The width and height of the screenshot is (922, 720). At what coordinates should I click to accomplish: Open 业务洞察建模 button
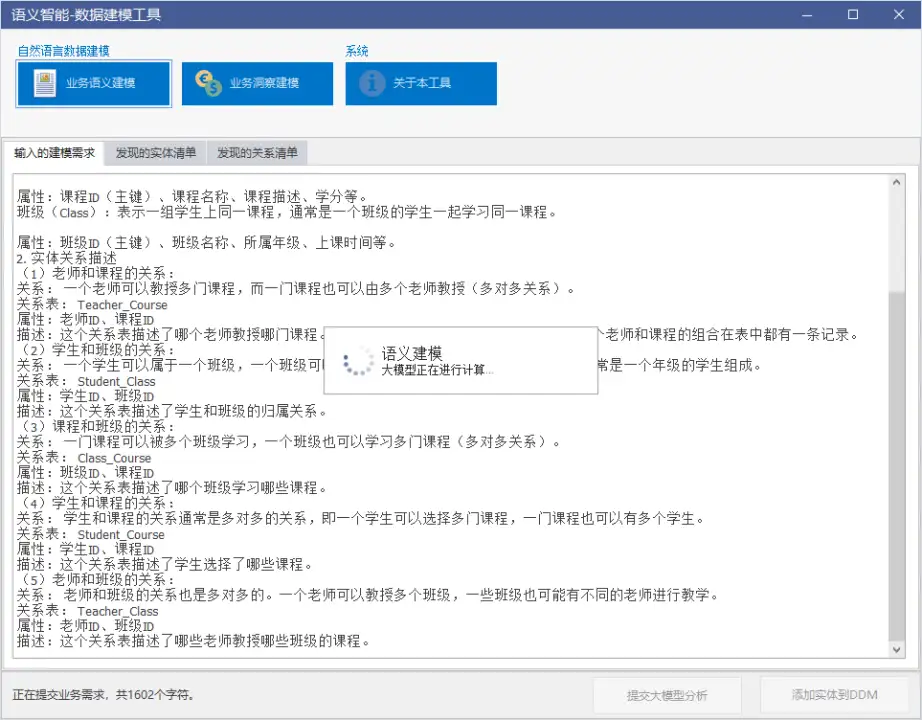(258, 84)
